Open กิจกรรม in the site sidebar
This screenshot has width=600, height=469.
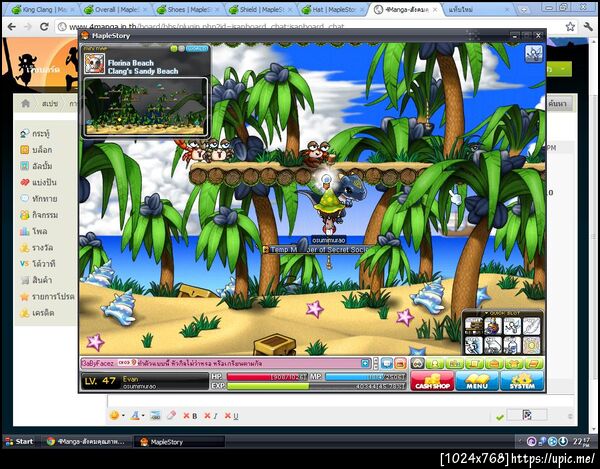coord(39,215)
